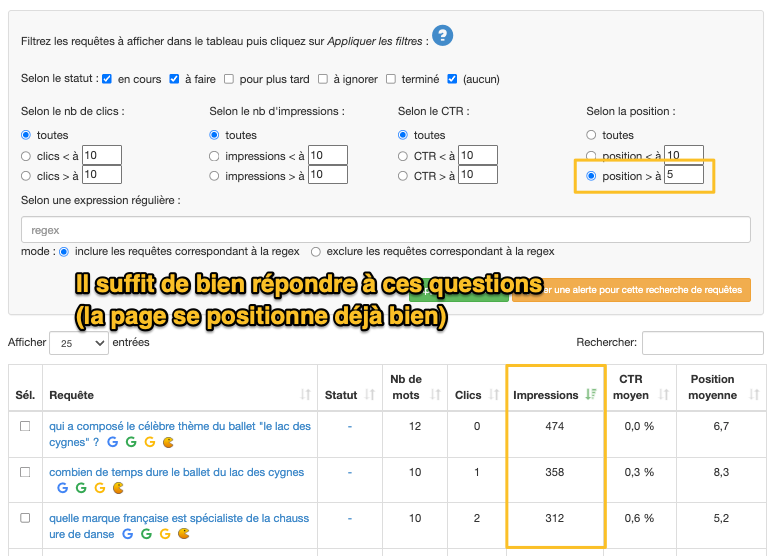
Task: Tick the row checkbox for 'combien de temps' query
Action: (x=25, y=472)
